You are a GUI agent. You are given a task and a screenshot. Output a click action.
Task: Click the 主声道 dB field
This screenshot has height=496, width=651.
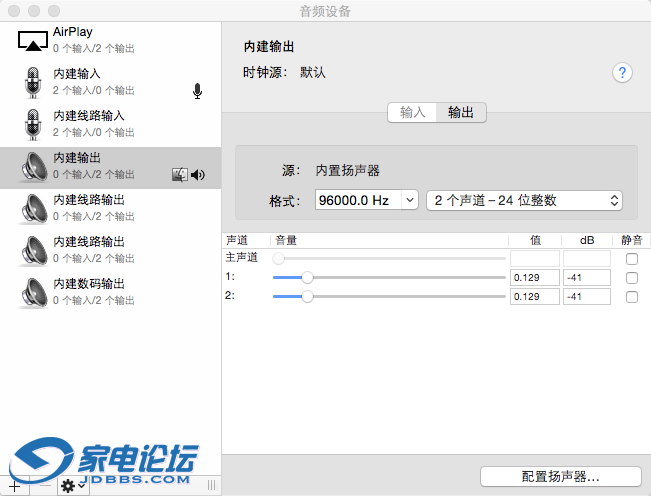tap(587, 259)
